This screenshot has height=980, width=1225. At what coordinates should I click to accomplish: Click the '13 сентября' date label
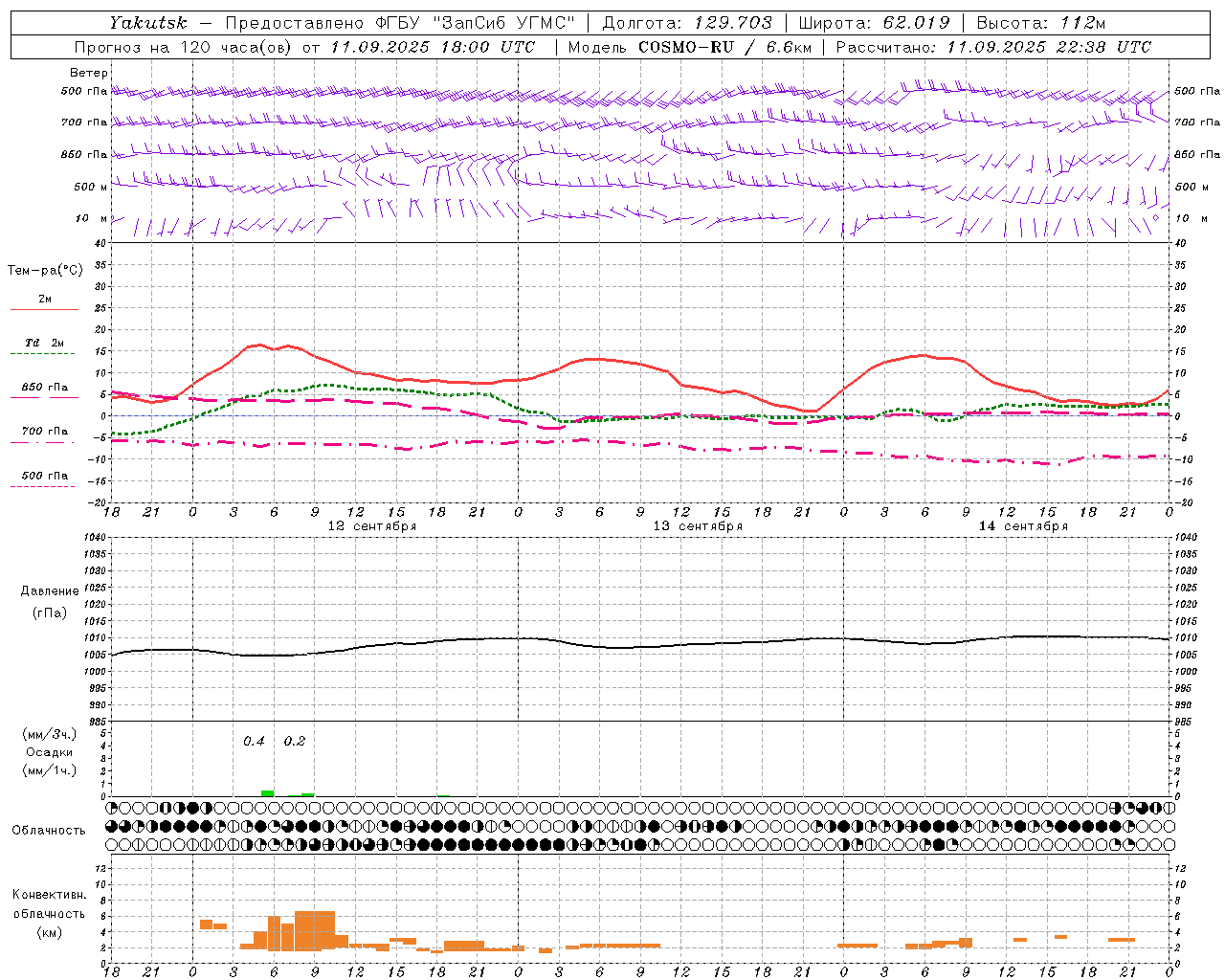point(698,526)
